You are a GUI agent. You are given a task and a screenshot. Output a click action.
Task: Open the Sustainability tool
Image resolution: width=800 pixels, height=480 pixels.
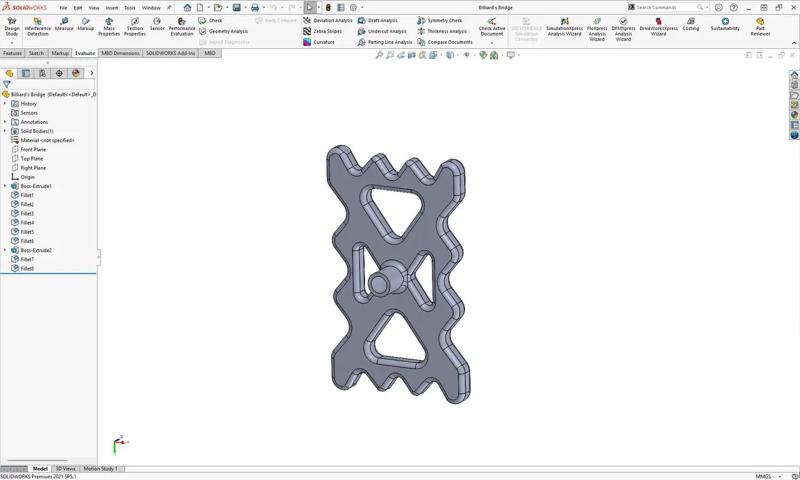pyautogui.click(x=725, y=24)
